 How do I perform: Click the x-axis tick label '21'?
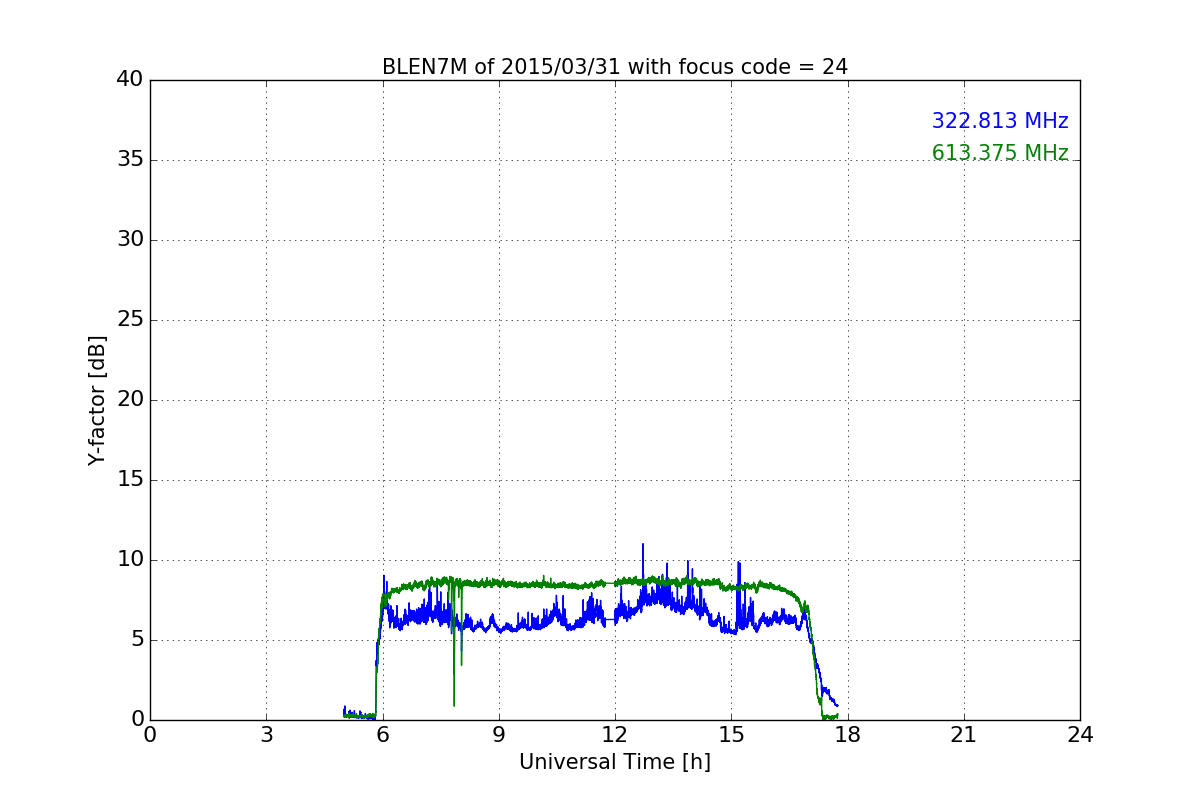click(964, 735)
